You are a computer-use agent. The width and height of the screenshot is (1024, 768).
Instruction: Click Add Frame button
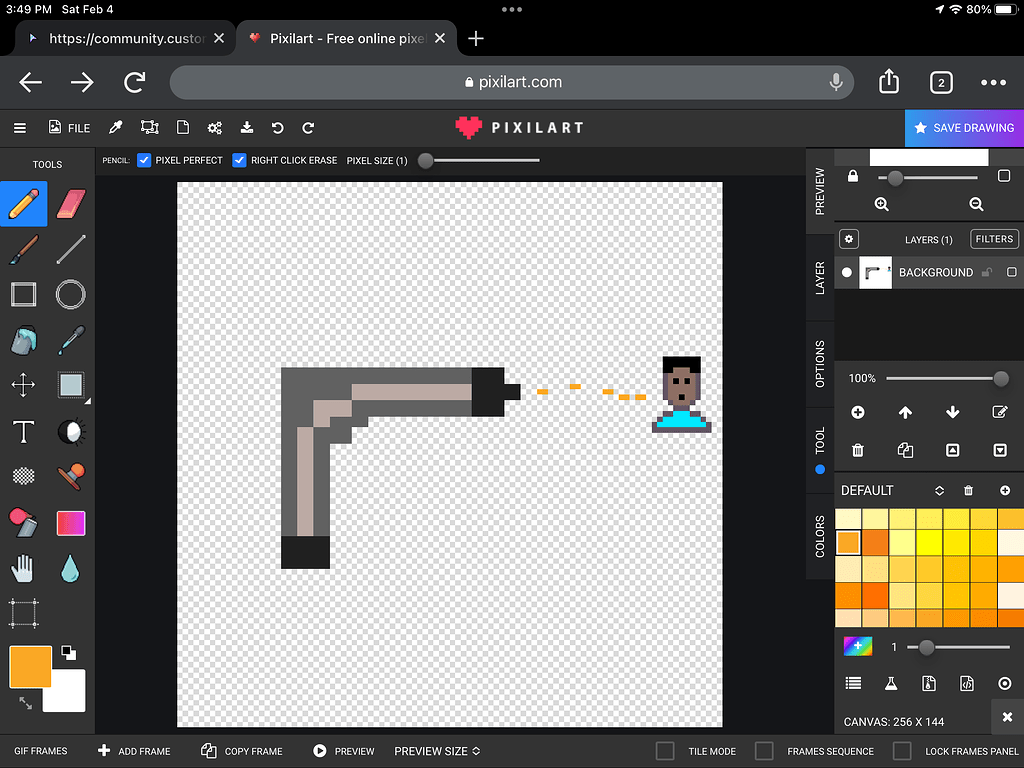point(134,751)
